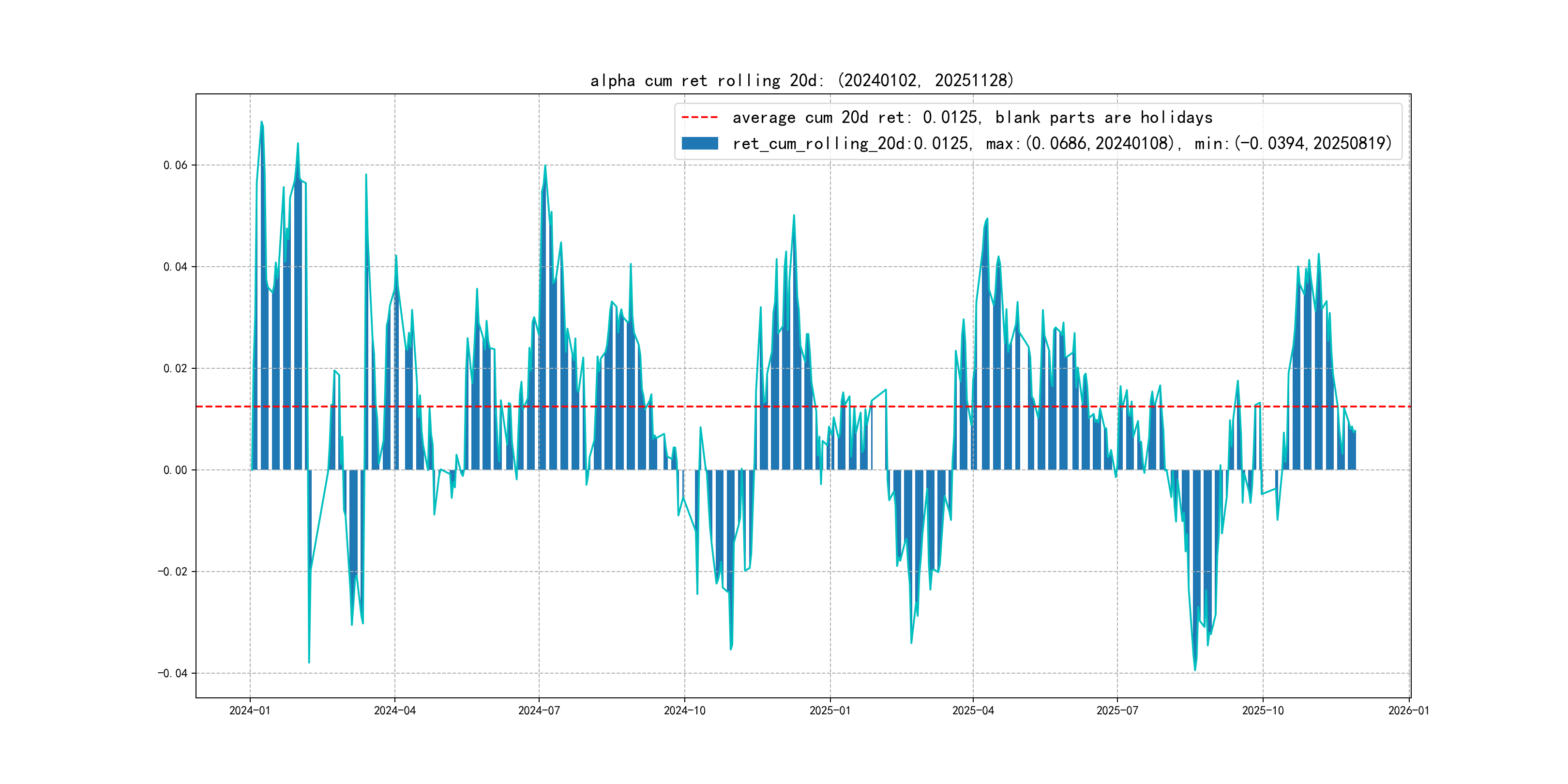
Task: Click the -0.04 y-axis tick label
Action: pyautogui.click(x=172, y=673)
